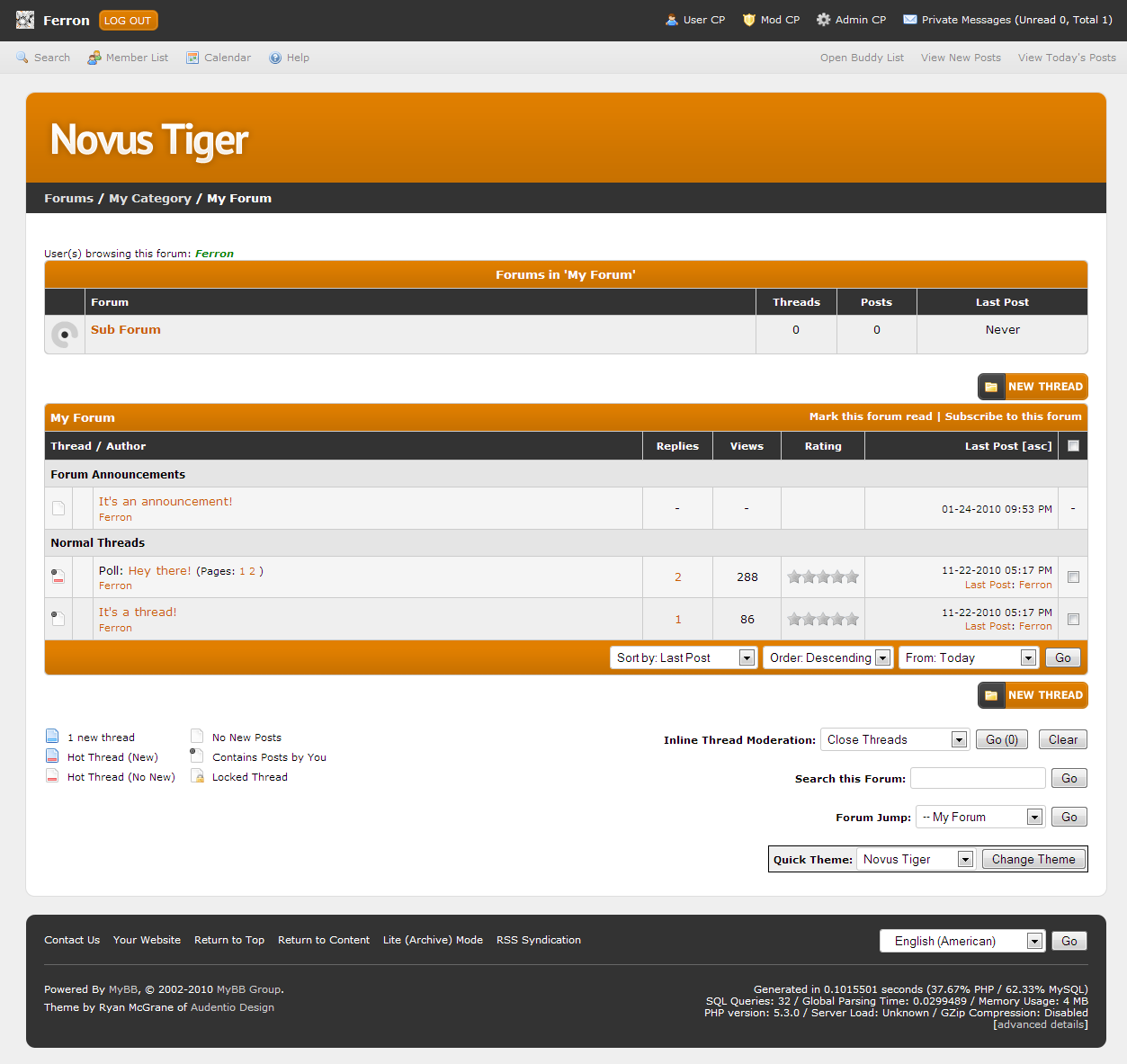Click the Search this Forum text field
The image size is (1127, 1064).
tap(978, 778)
